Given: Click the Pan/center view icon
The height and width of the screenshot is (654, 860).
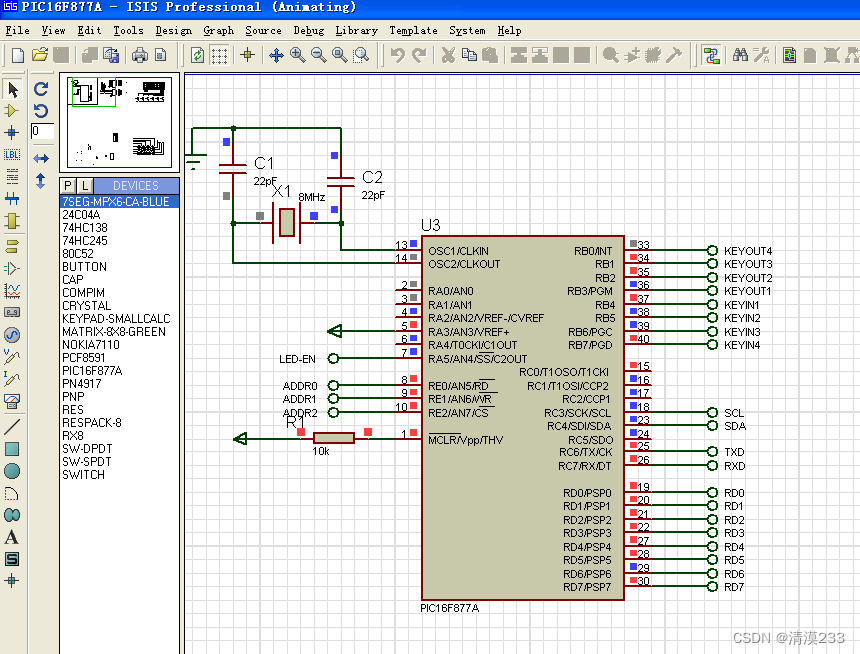Looking at the screenshot, I should [276, 55].
